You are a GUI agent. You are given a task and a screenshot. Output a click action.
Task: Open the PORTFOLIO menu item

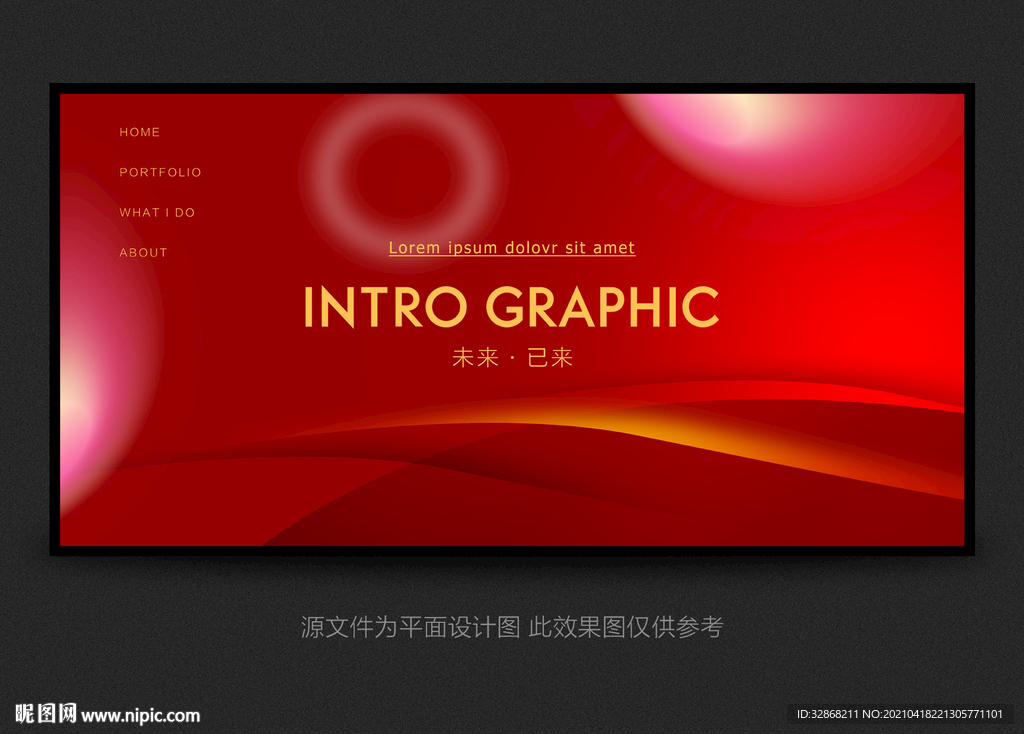point(160,172)
